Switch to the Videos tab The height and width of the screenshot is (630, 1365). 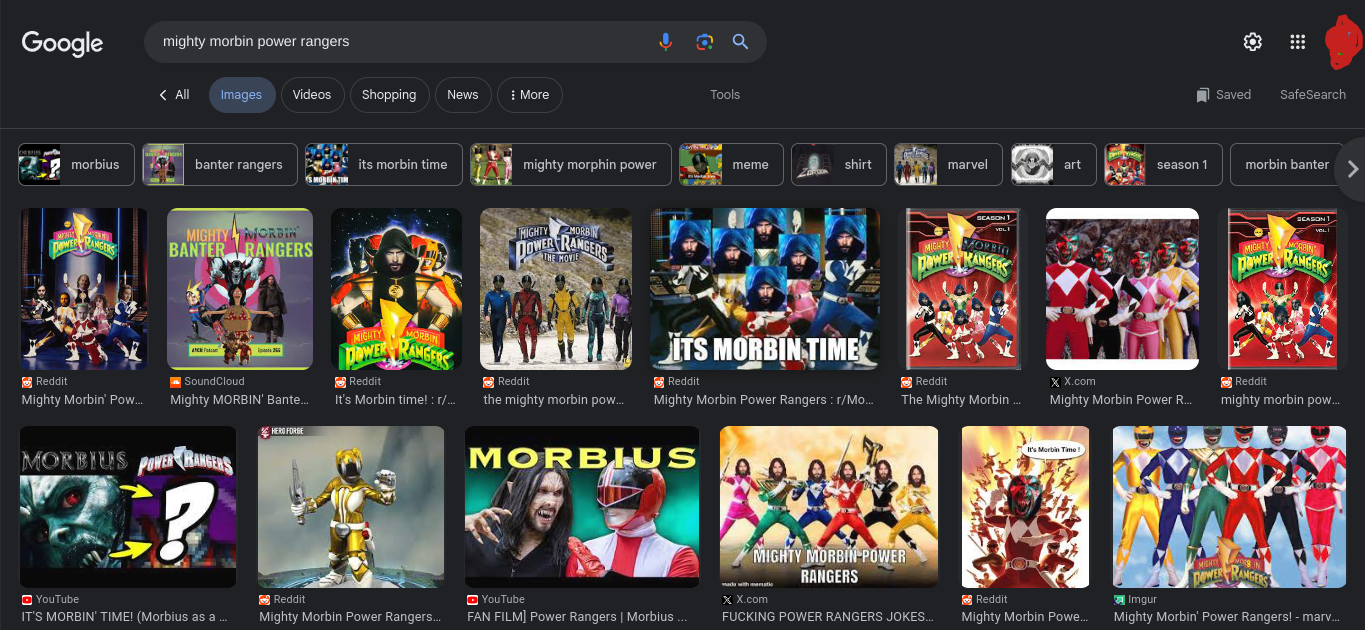coord(312,95)
